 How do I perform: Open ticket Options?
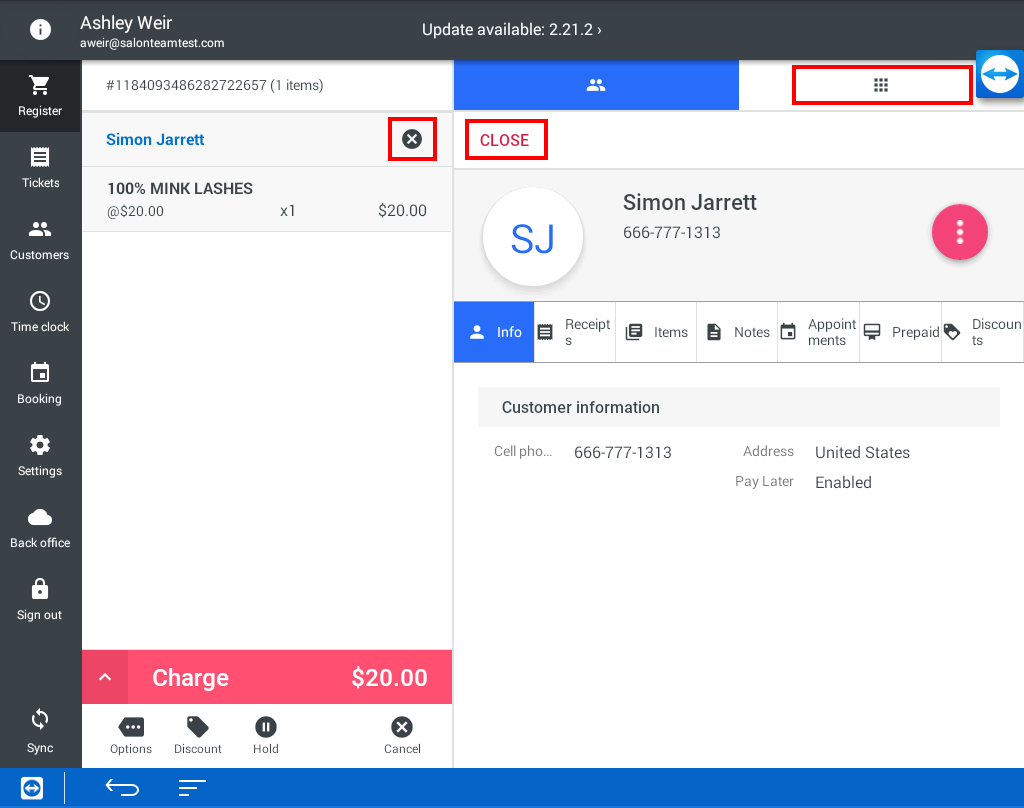click(131, 735)
